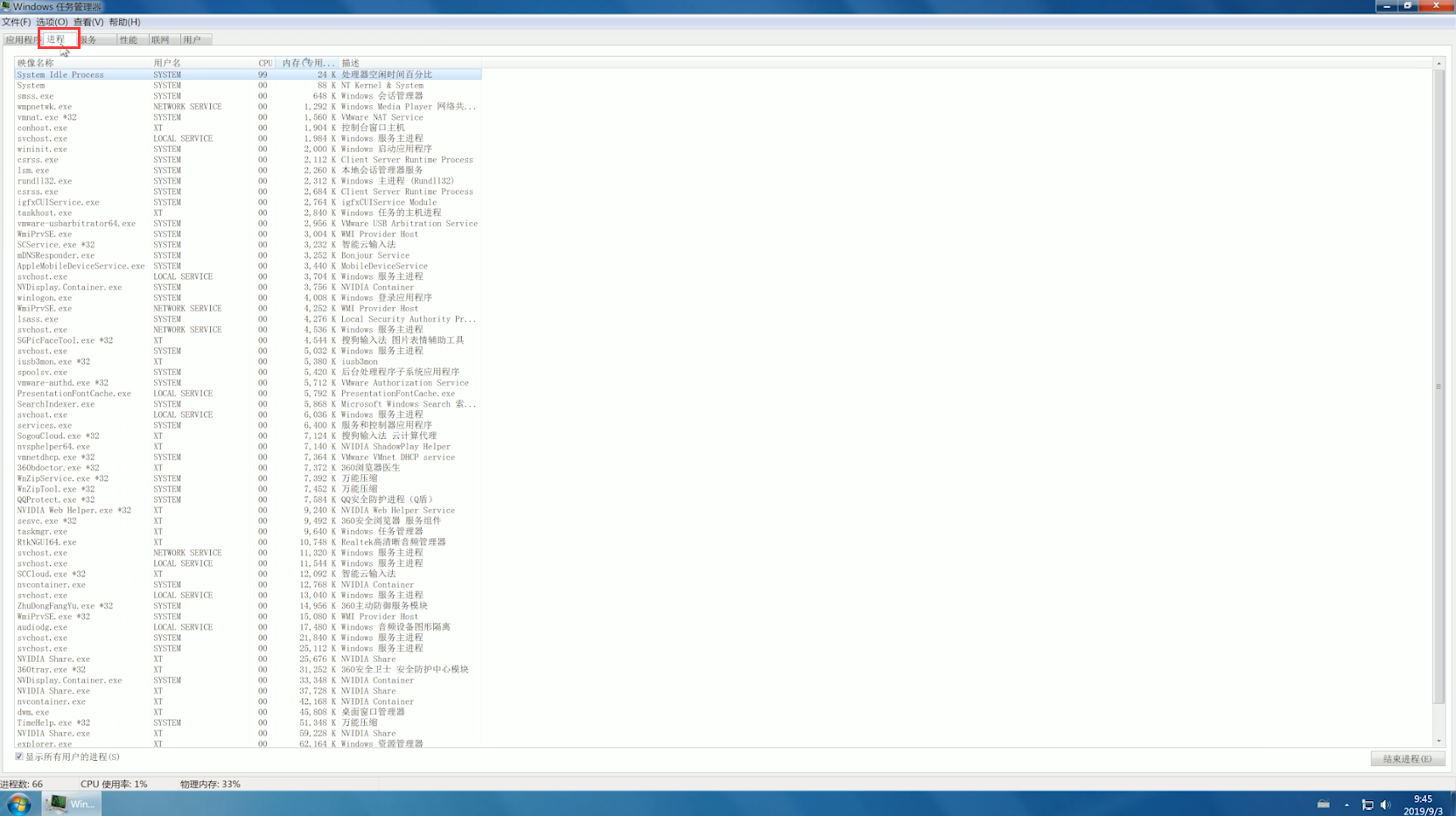This screenshot has width=1456, height=816.
Task: Select the vmware-usbarbitrator64.exe row
Action: pos(248,223)
